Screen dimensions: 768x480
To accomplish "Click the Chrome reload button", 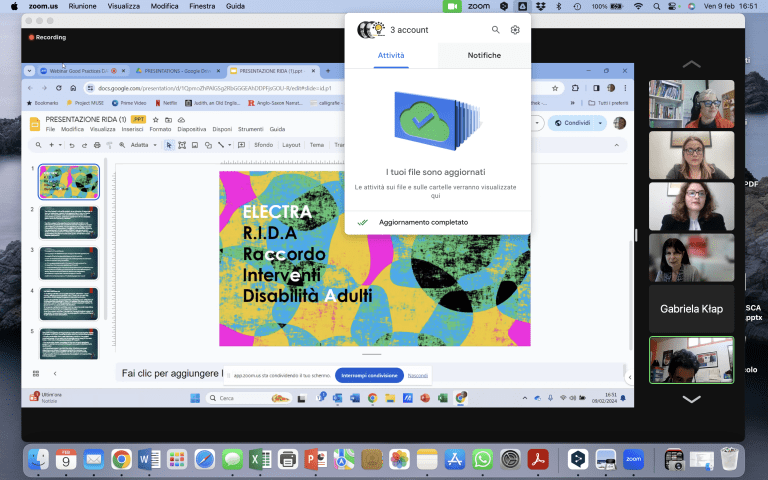I will pyautogui.click(x=59, y=88).
